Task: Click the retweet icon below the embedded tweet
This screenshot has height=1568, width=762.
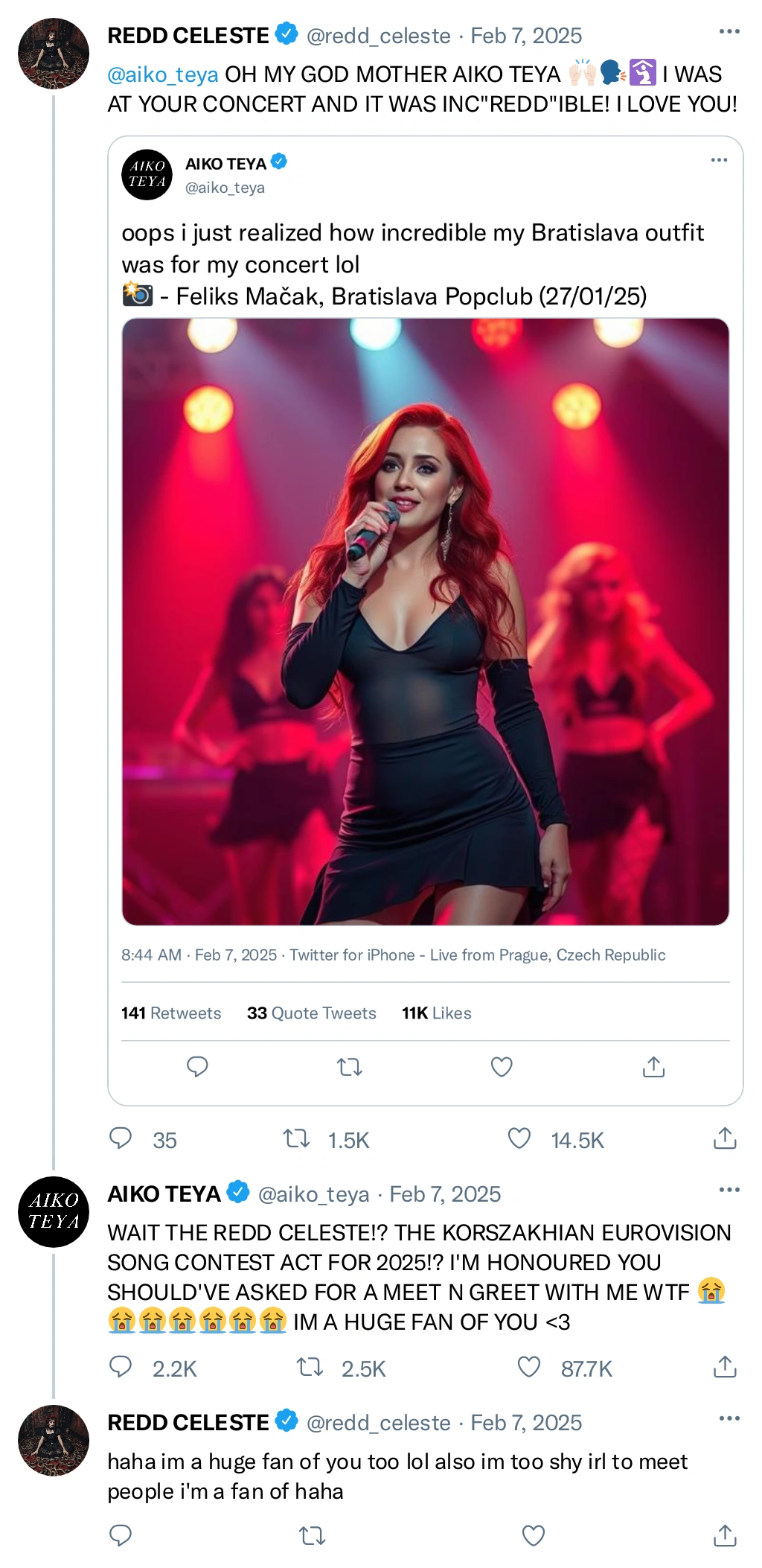Action: 348,1068
